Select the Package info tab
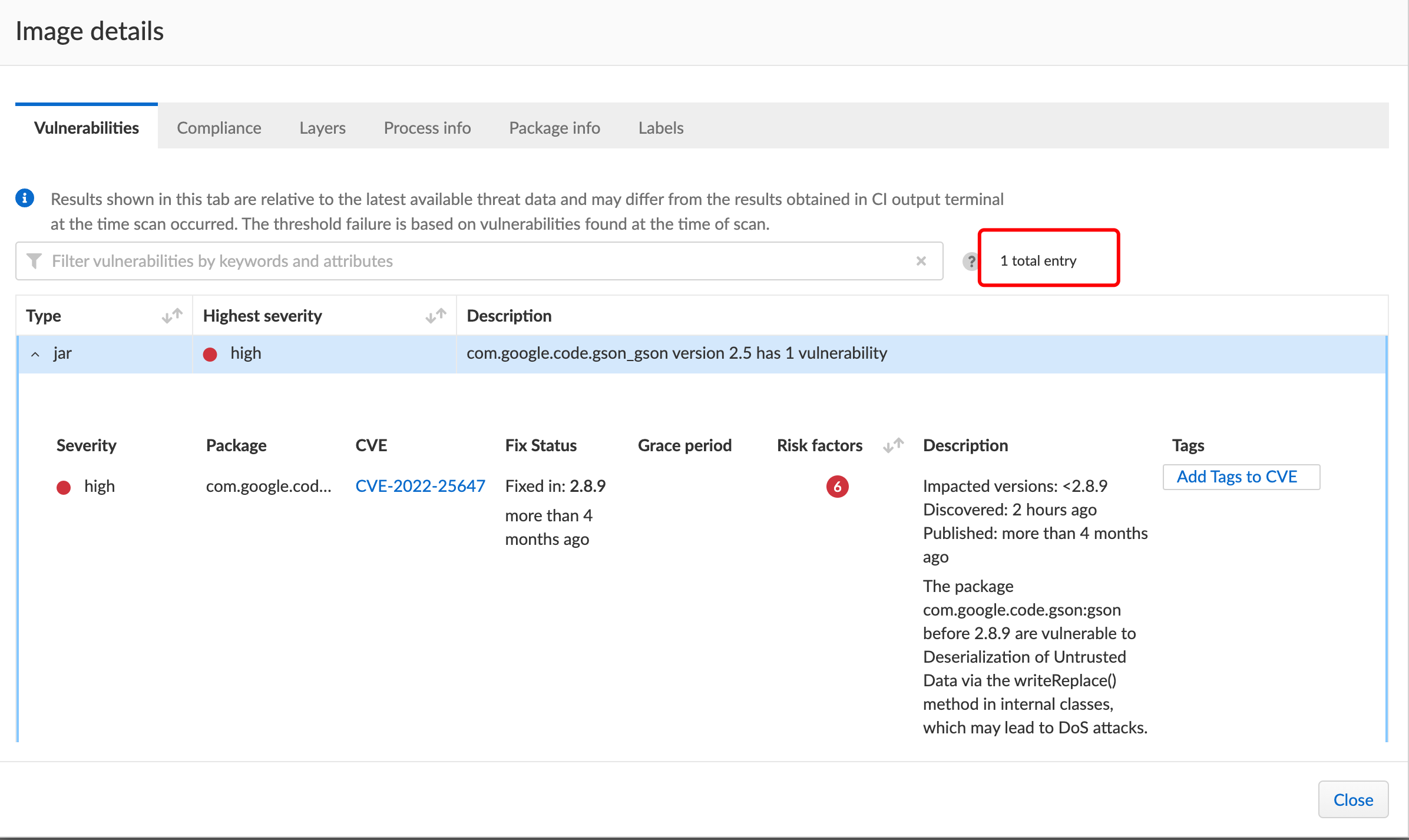The height and width of the screenshot is (840, 1409). [554, 128]
